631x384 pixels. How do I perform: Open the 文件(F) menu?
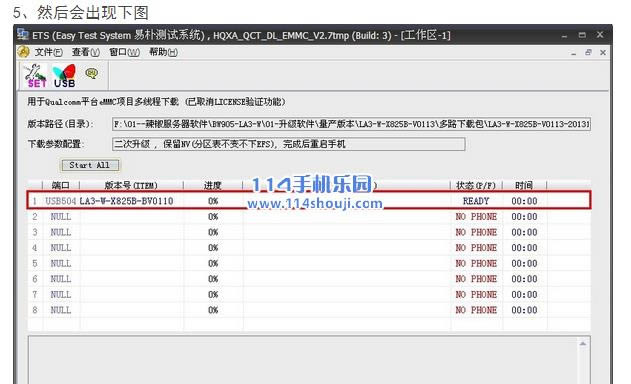pos(48,52)
